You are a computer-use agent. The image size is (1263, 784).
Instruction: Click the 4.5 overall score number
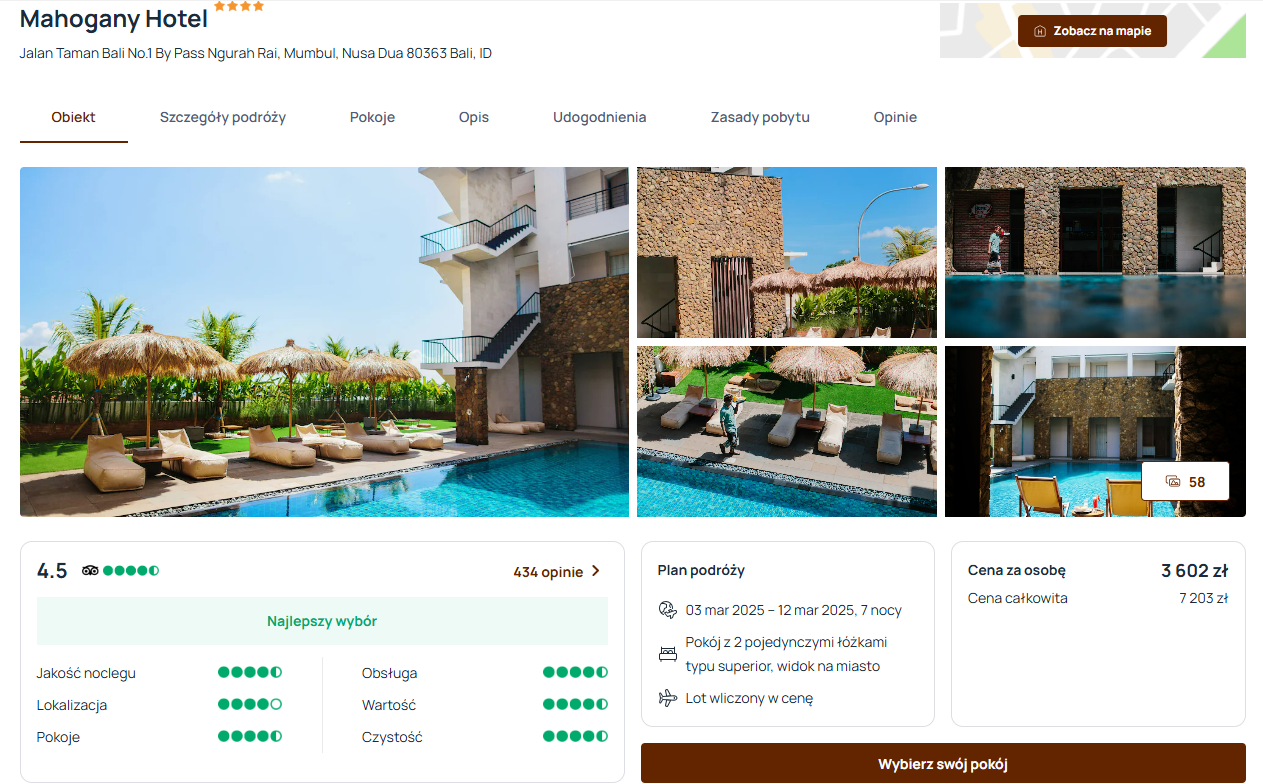point(52,571)
